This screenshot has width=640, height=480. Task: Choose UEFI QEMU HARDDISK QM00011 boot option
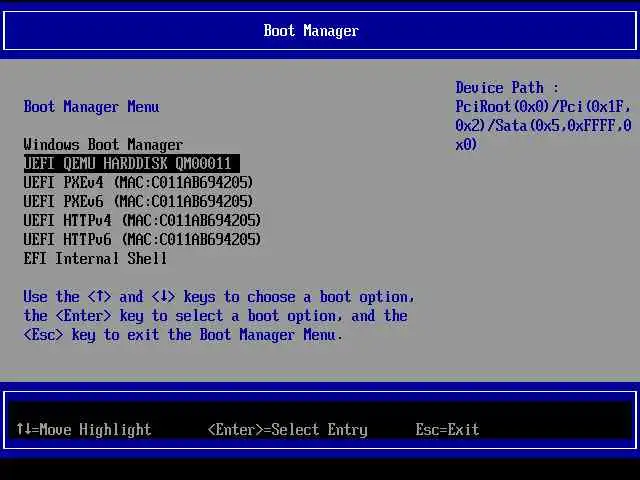pyautogui.click(x=131, y=163)
